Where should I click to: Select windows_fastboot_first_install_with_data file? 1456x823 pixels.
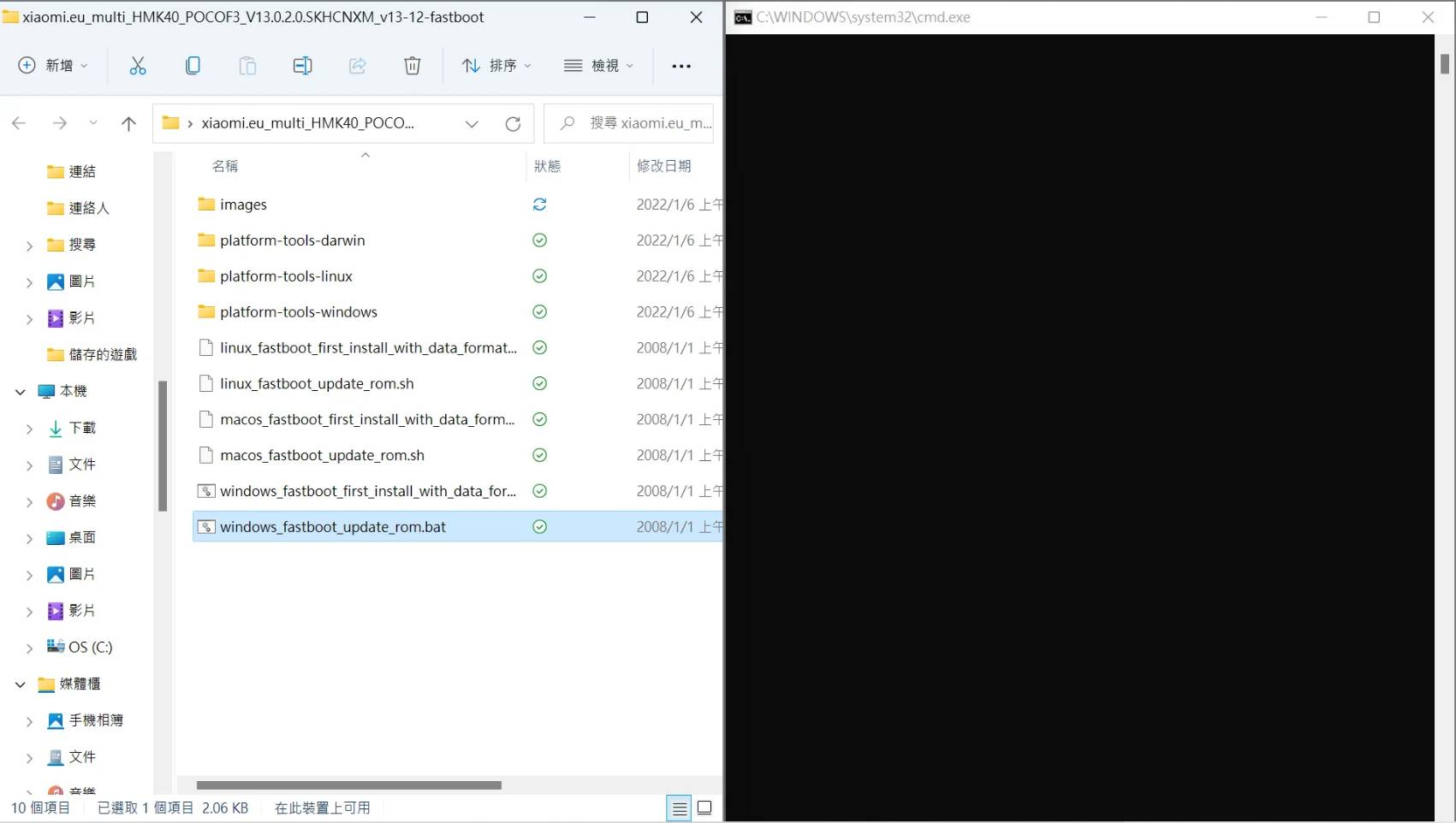tap(368, 491)
